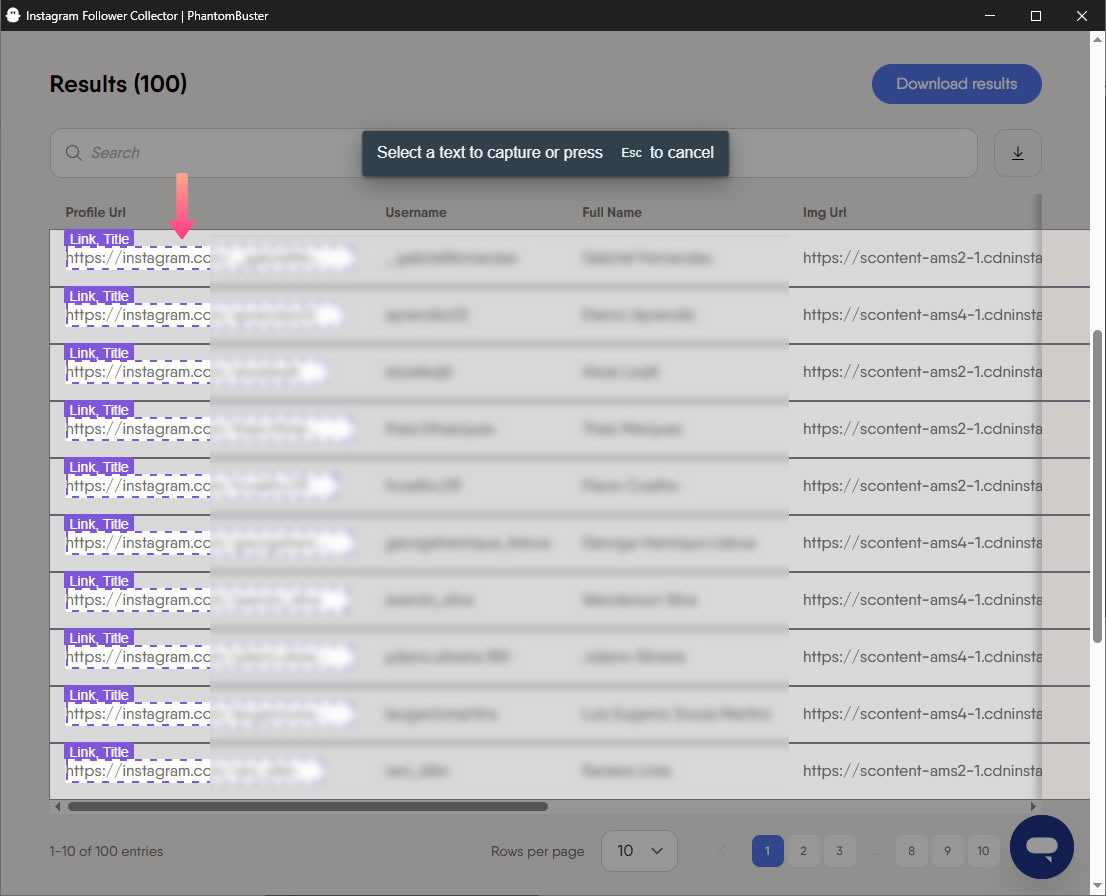
Task: Click the Download results button
Action: click(x=956, y=84)
